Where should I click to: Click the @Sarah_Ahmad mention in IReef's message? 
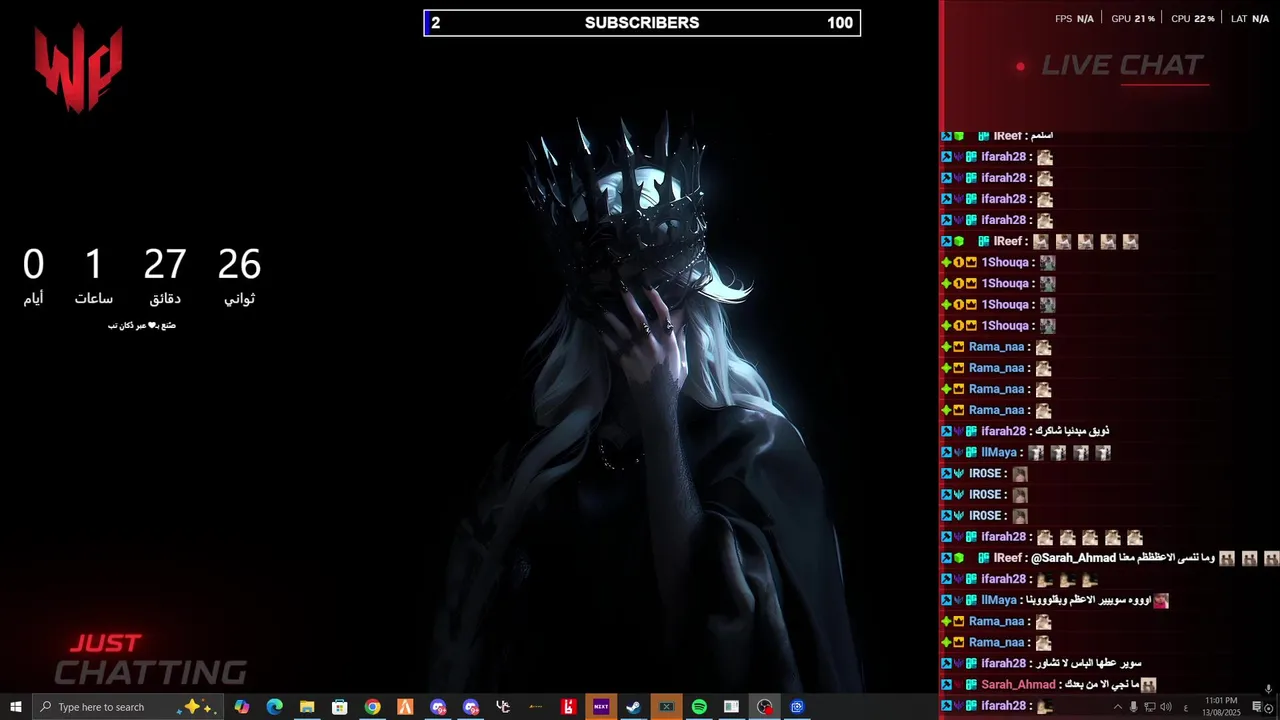pyautogui.click(x=1073, y=558)
